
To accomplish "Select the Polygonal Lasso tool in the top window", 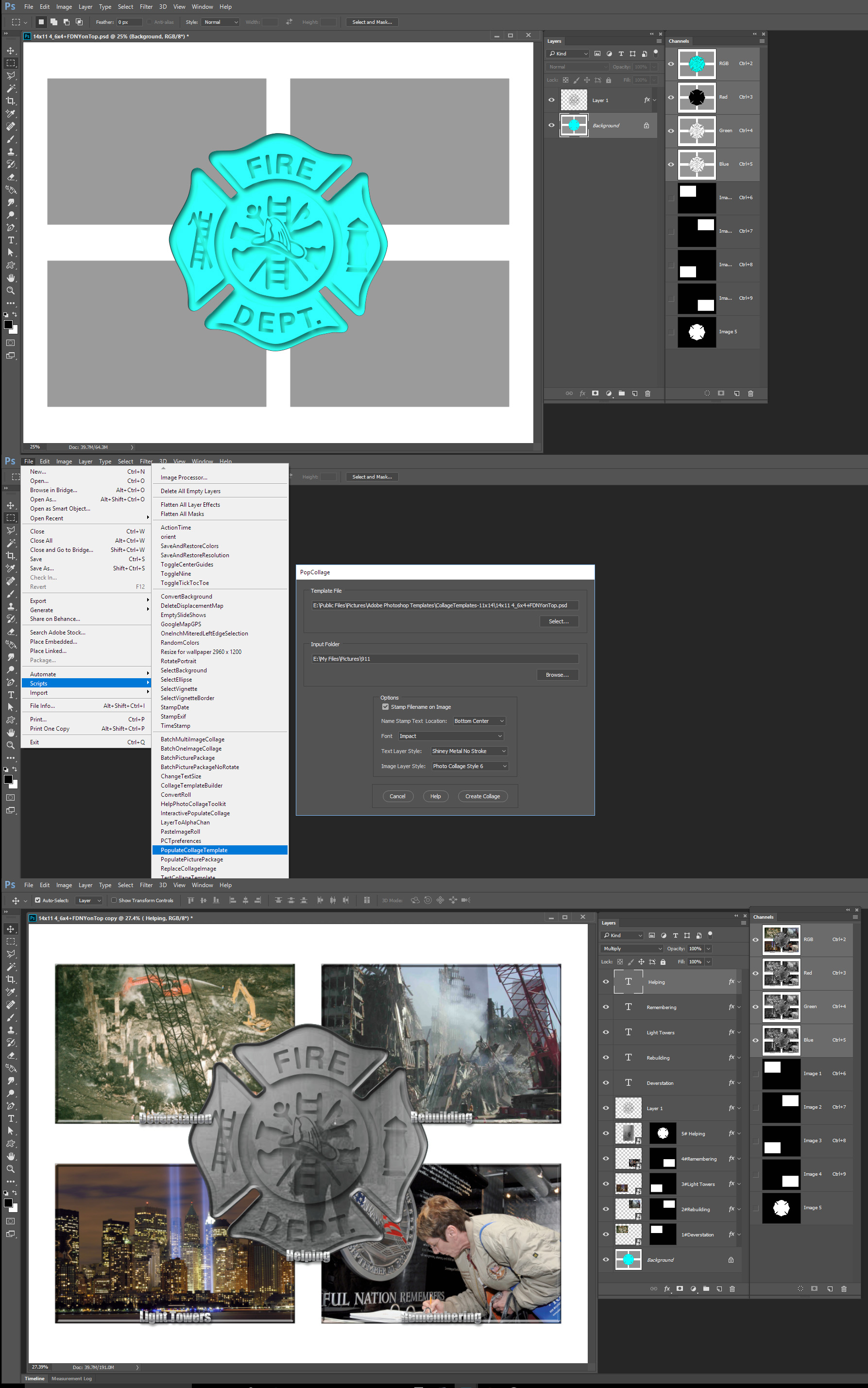I will [x=10, y=75].
